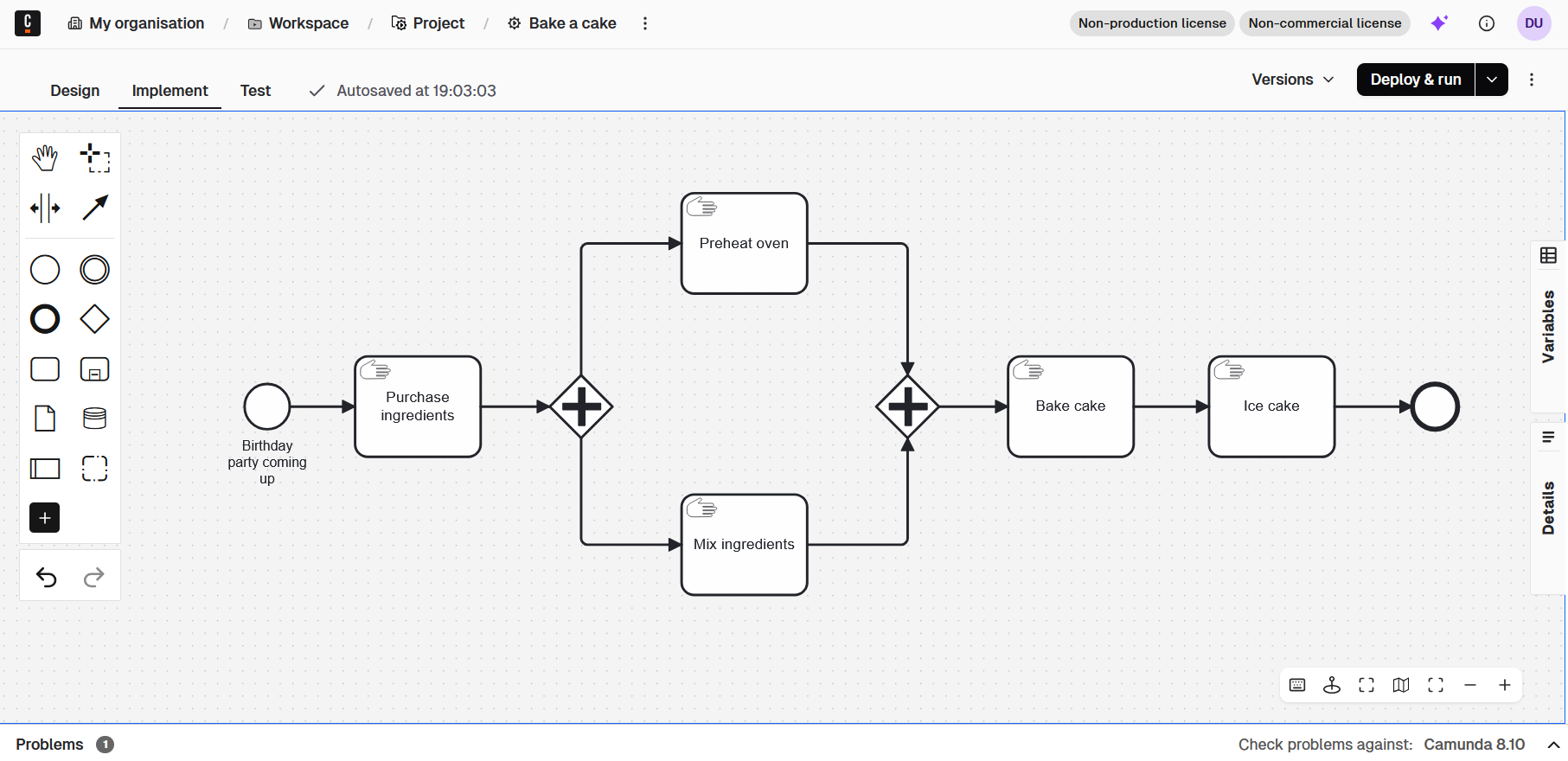
Task: Go to My organisation breadcrumb
Action: [137, 23]
